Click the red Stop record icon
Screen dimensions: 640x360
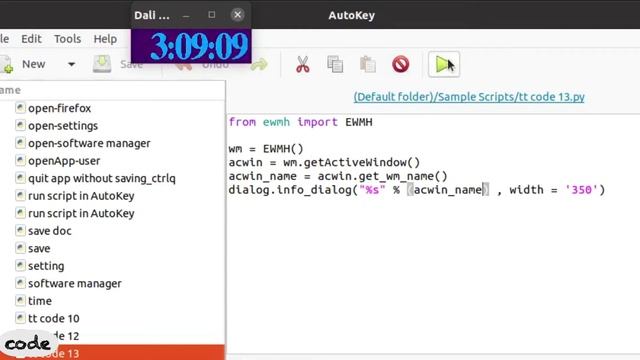(400, 64)
